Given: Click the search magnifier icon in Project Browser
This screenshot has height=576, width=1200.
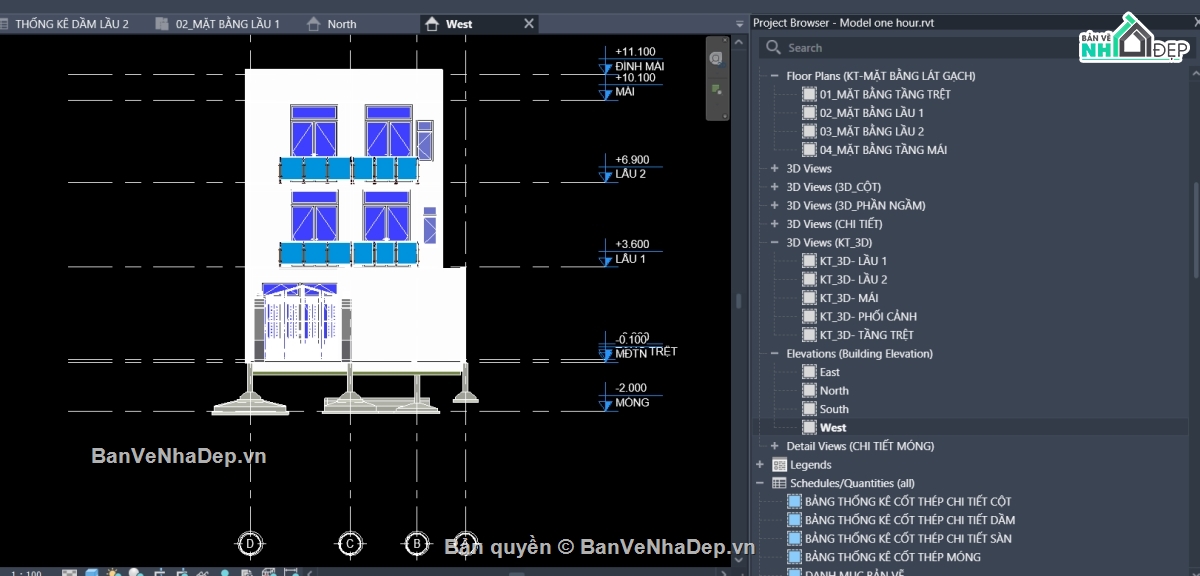Looking at the screenshot, I should click(x=773, y=47).
